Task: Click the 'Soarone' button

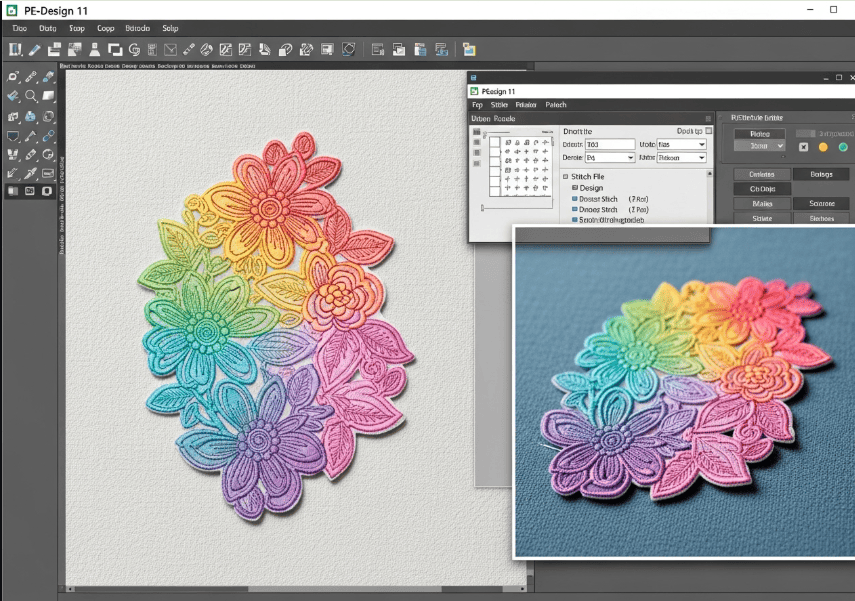Action: tap(821, 203)
